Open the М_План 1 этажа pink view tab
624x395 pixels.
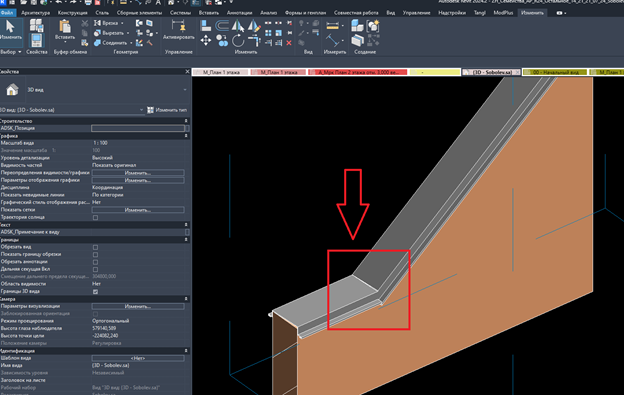(x=279, y=72)
